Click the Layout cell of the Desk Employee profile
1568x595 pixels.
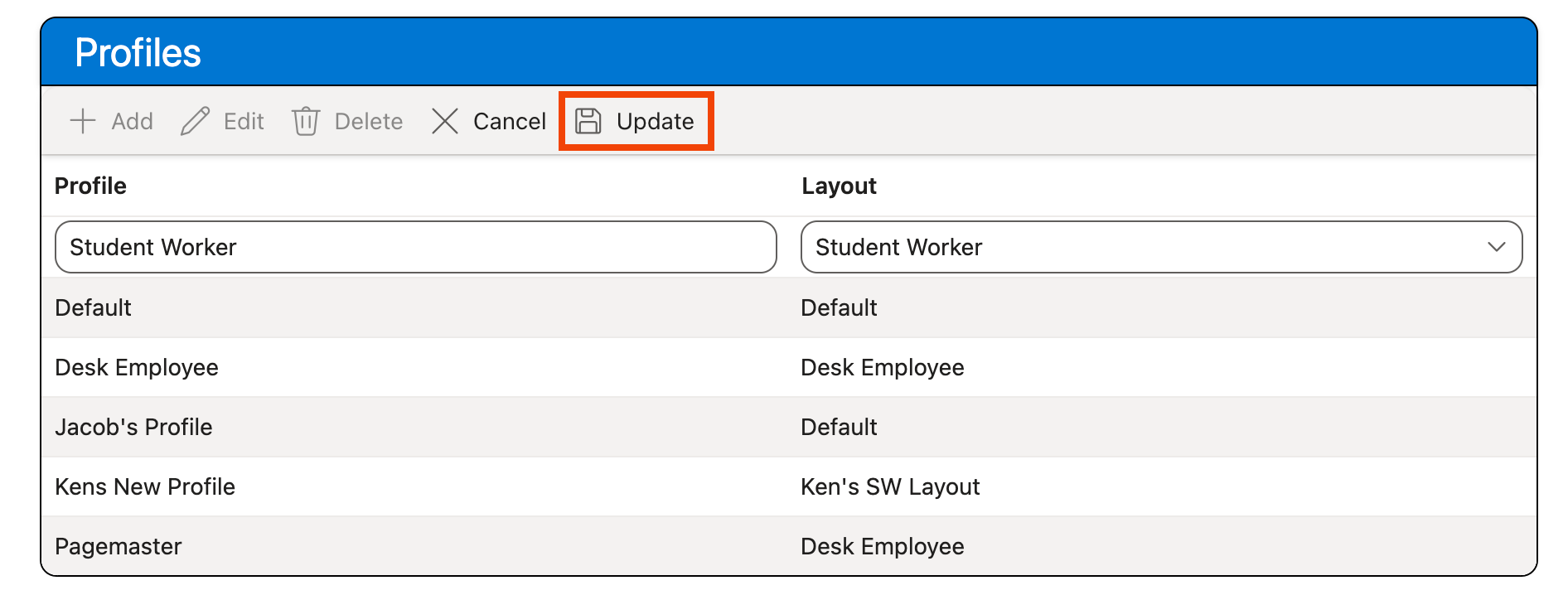pyautogui.click(x=882, y=367)
